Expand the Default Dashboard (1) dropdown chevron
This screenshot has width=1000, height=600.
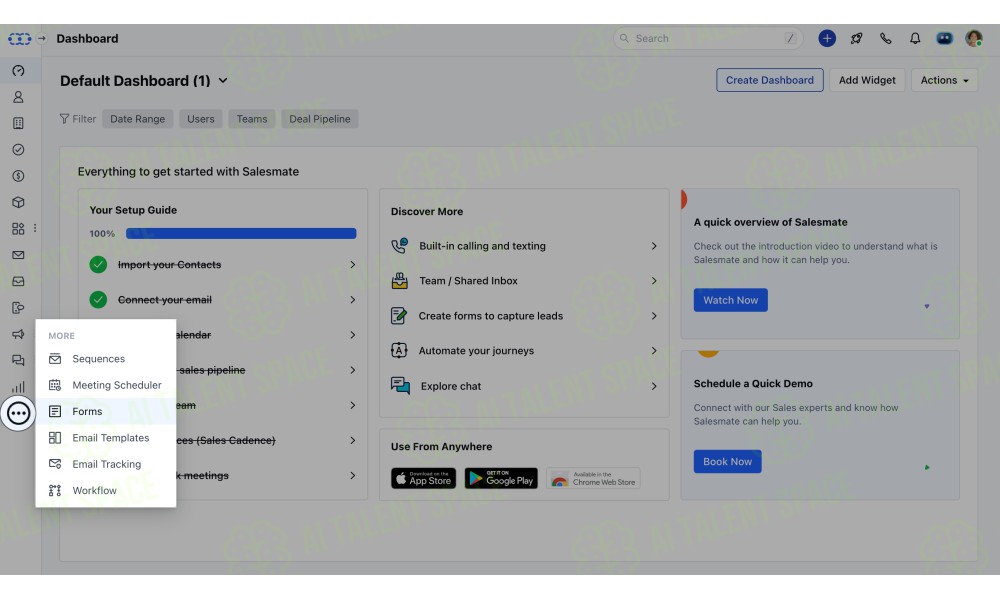pyautogui.click(x=223, y=80)
